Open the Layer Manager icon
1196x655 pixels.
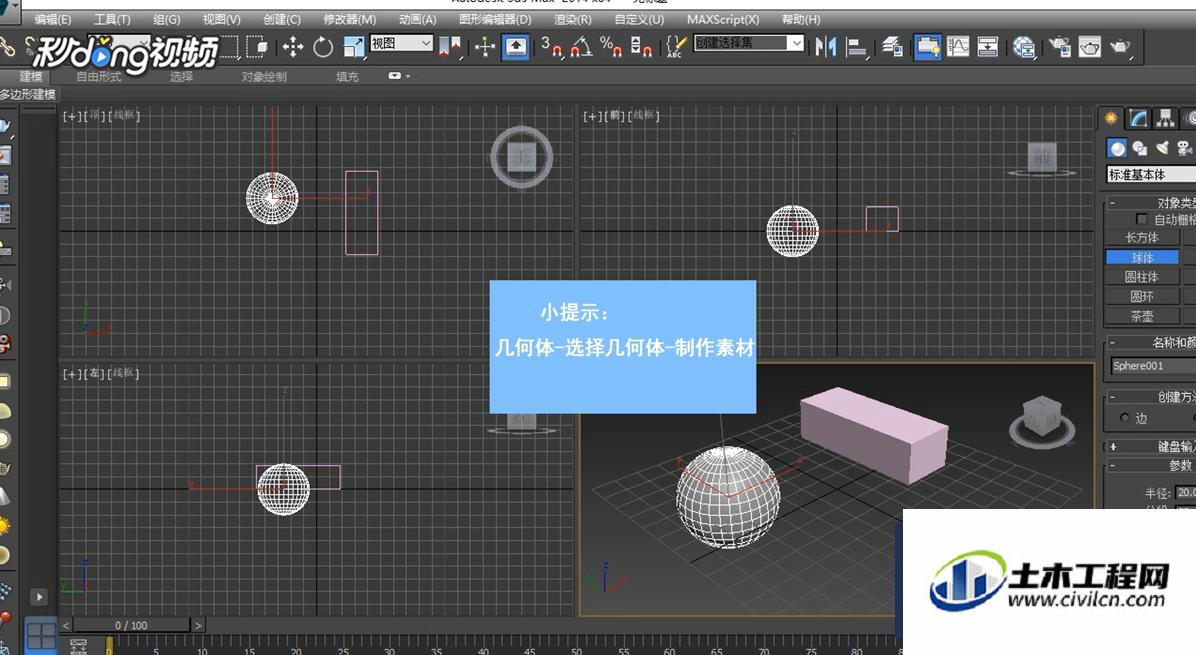[x=892, y=47]
